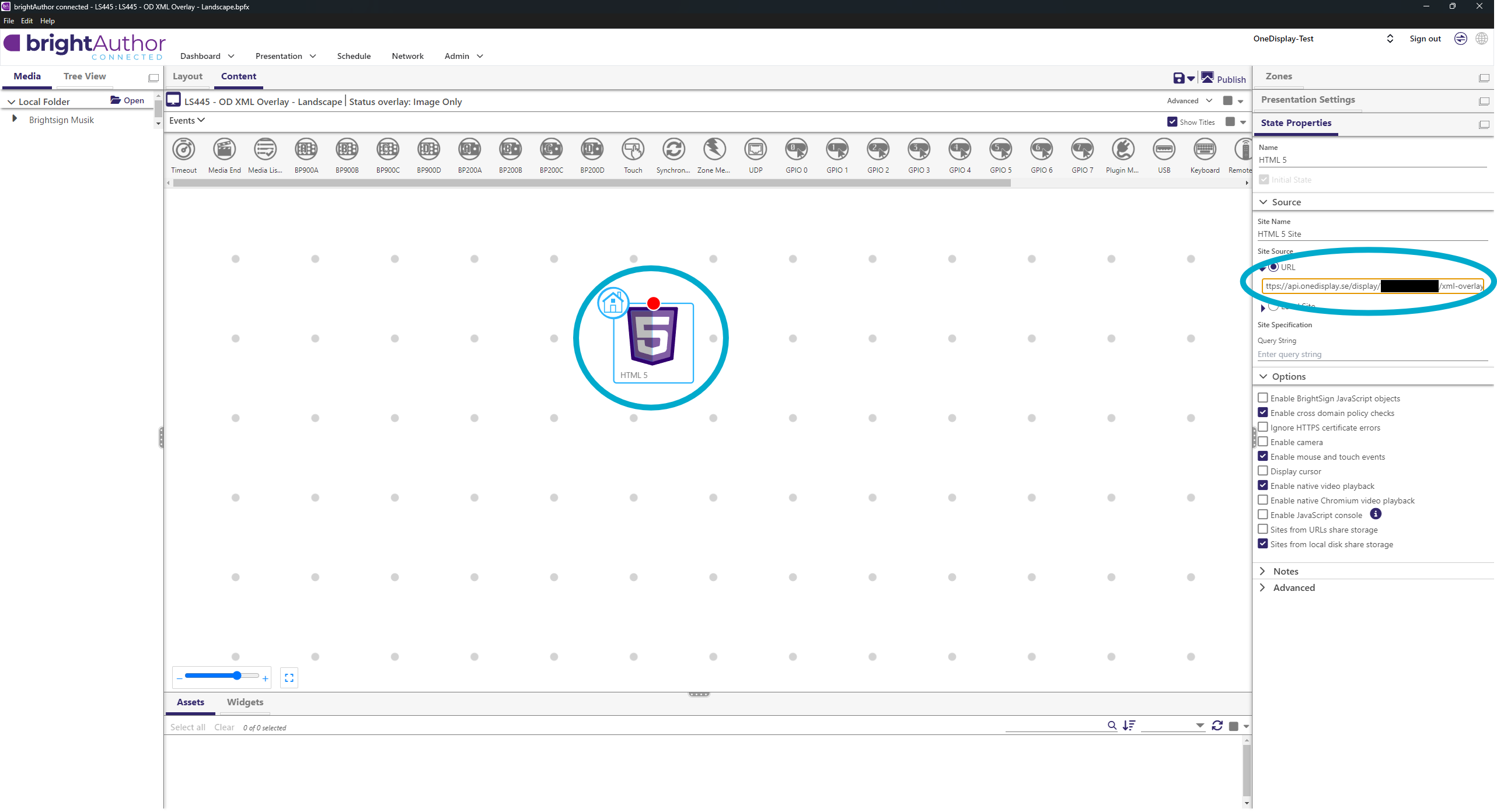The width and height of the screenshot is (1497, 812).
Task: Click the Touch event icon
Action: [x=633, y=150]
